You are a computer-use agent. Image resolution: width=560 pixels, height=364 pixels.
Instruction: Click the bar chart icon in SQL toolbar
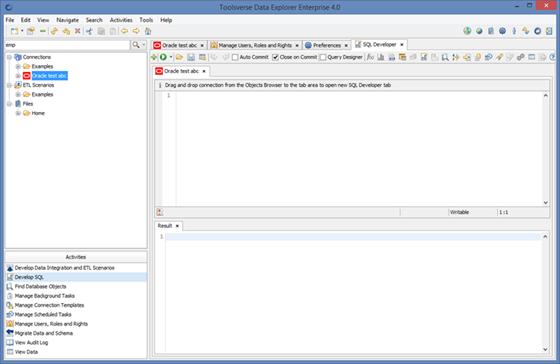tap(381, 57)
